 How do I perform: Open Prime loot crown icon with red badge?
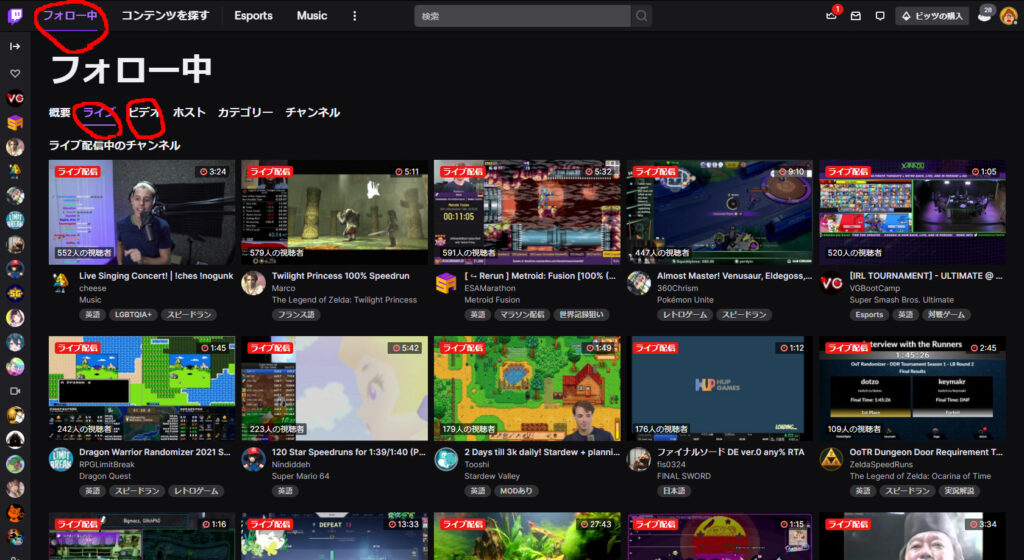coord(832,15)
